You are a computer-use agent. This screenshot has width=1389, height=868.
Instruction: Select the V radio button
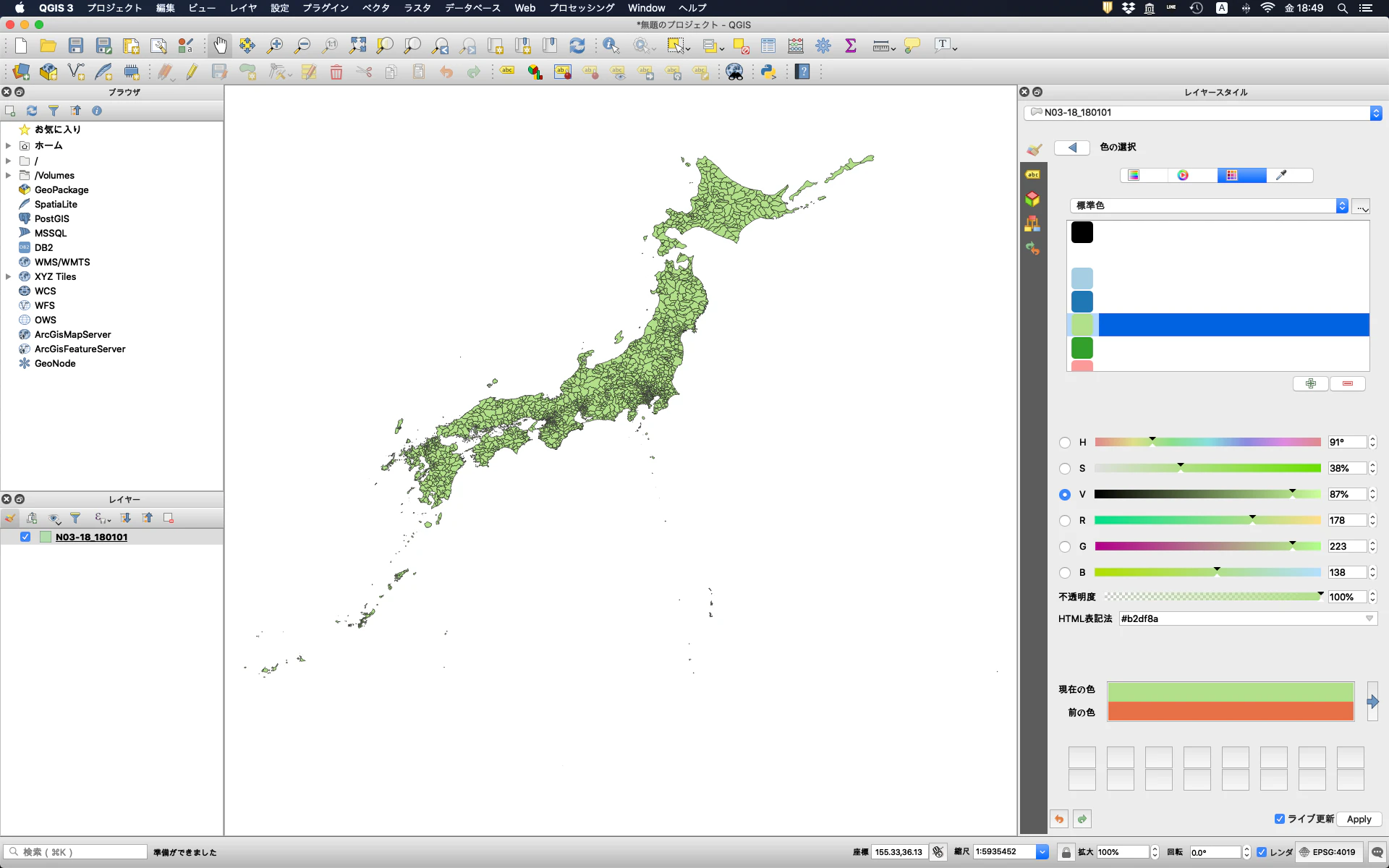point(1065,494)
